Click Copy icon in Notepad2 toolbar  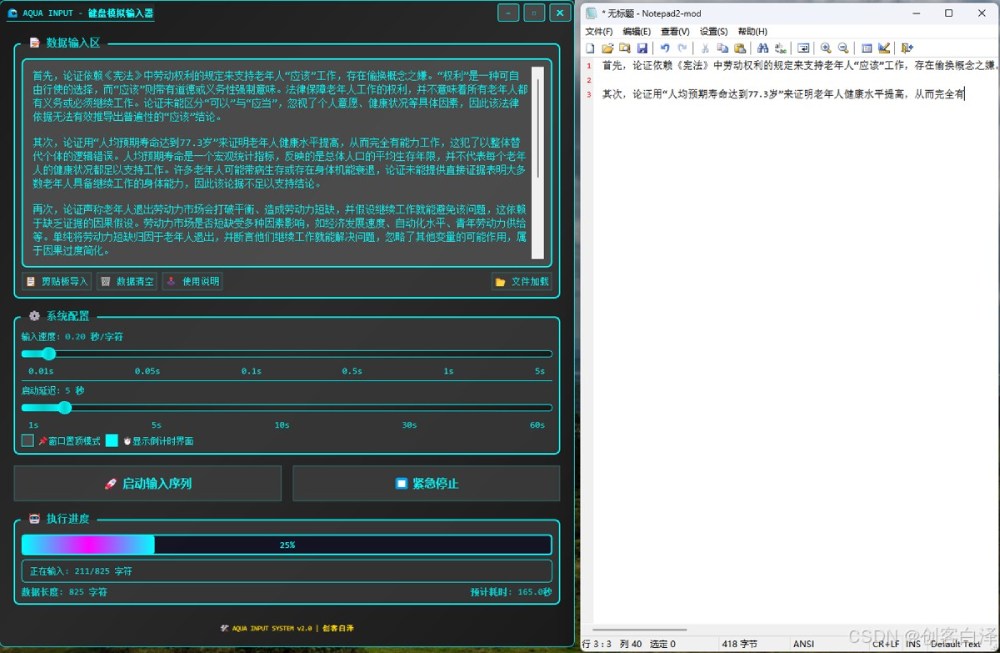[723, 48]
